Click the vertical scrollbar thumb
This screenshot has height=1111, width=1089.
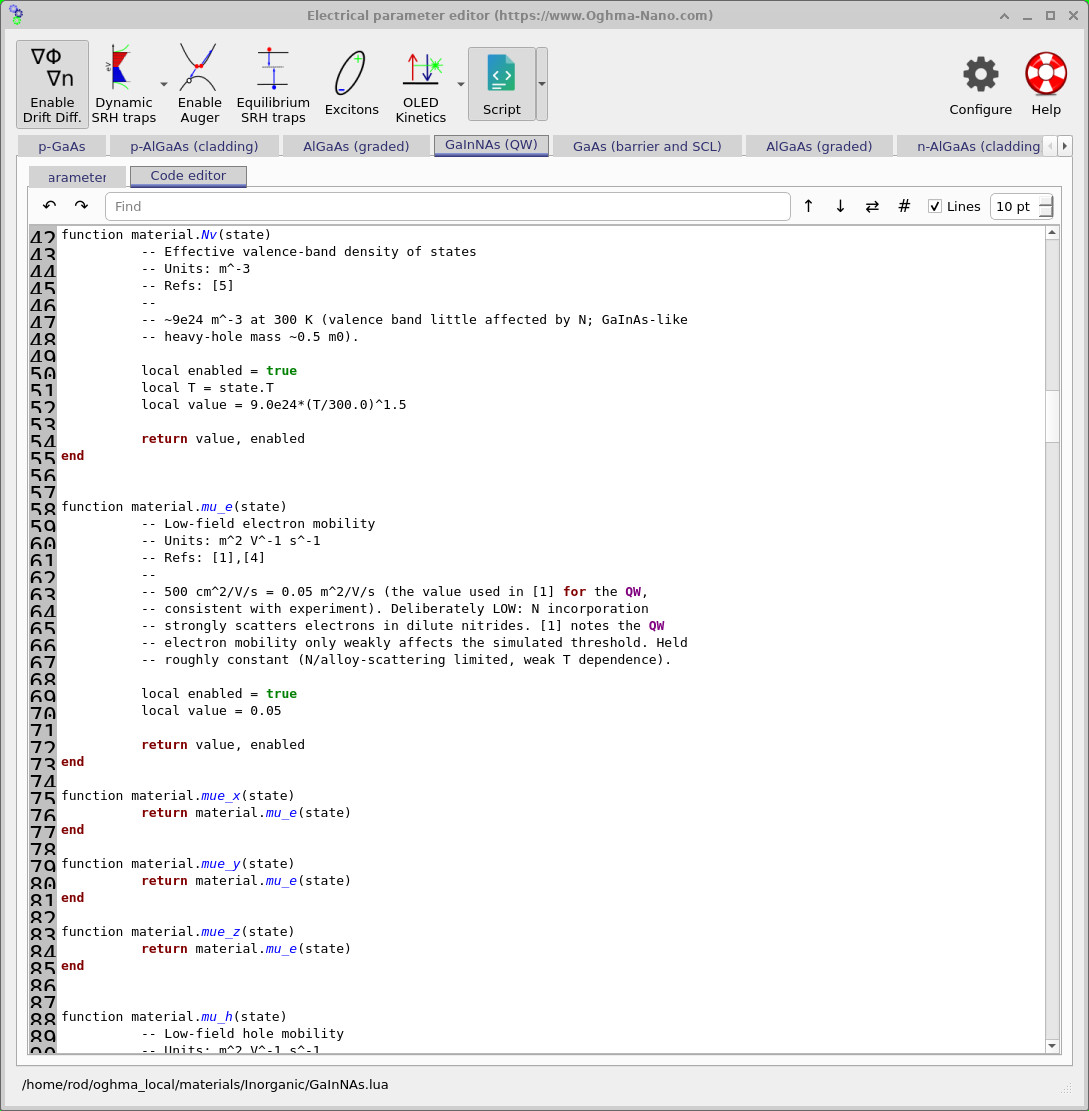coord(1052,416)
